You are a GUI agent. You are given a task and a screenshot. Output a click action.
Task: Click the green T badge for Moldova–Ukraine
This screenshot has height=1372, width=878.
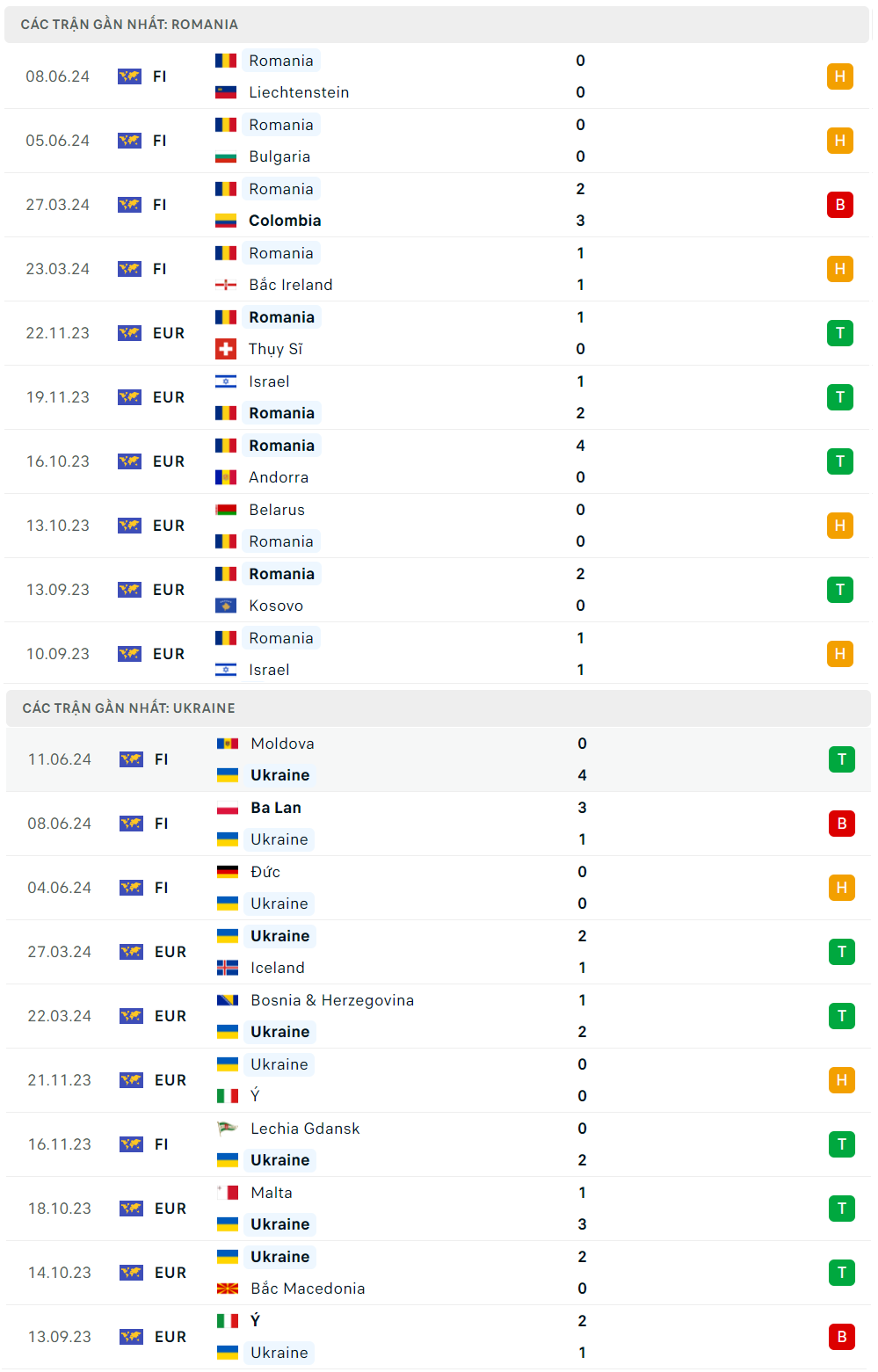click(841, 759)
